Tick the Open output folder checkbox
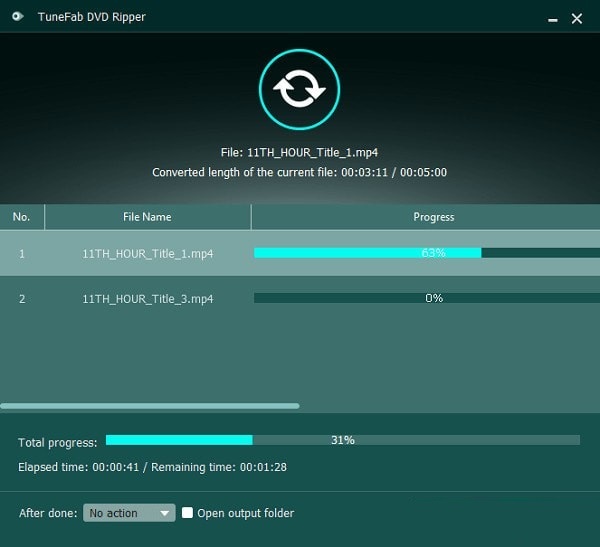This screenshot has height=547, width=600. click(187, 513)
